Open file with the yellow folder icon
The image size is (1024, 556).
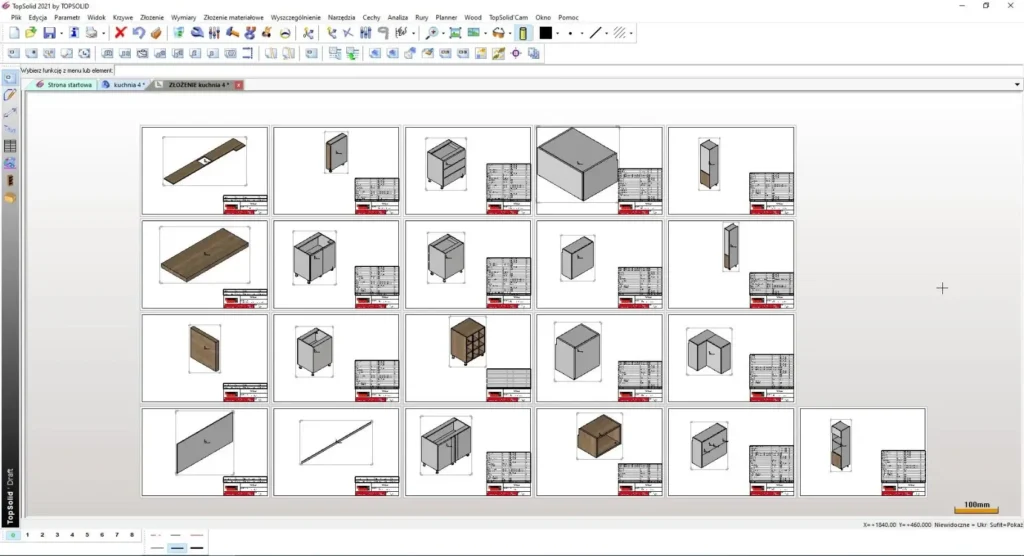pyautogui.click(x=31, y=33)
